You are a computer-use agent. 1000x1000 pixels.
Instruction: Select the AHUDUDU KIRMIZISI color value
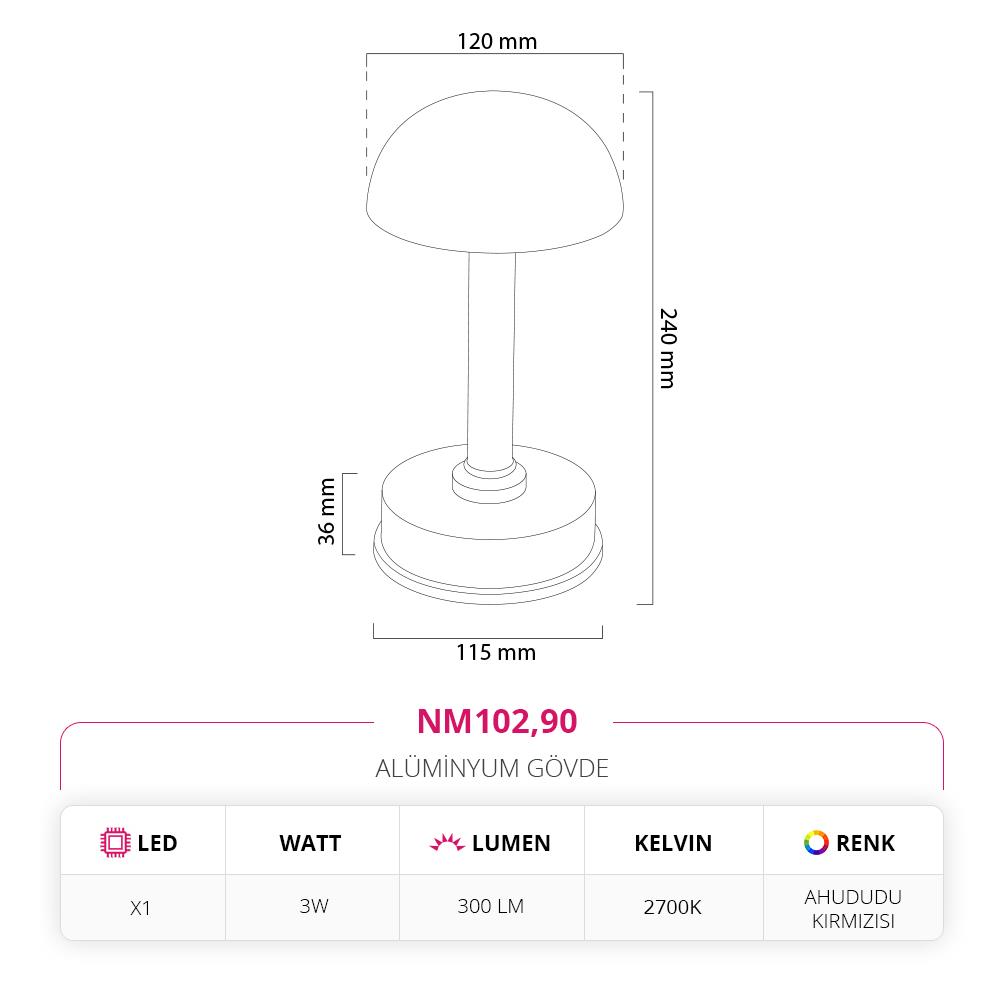tap(853, 909)
